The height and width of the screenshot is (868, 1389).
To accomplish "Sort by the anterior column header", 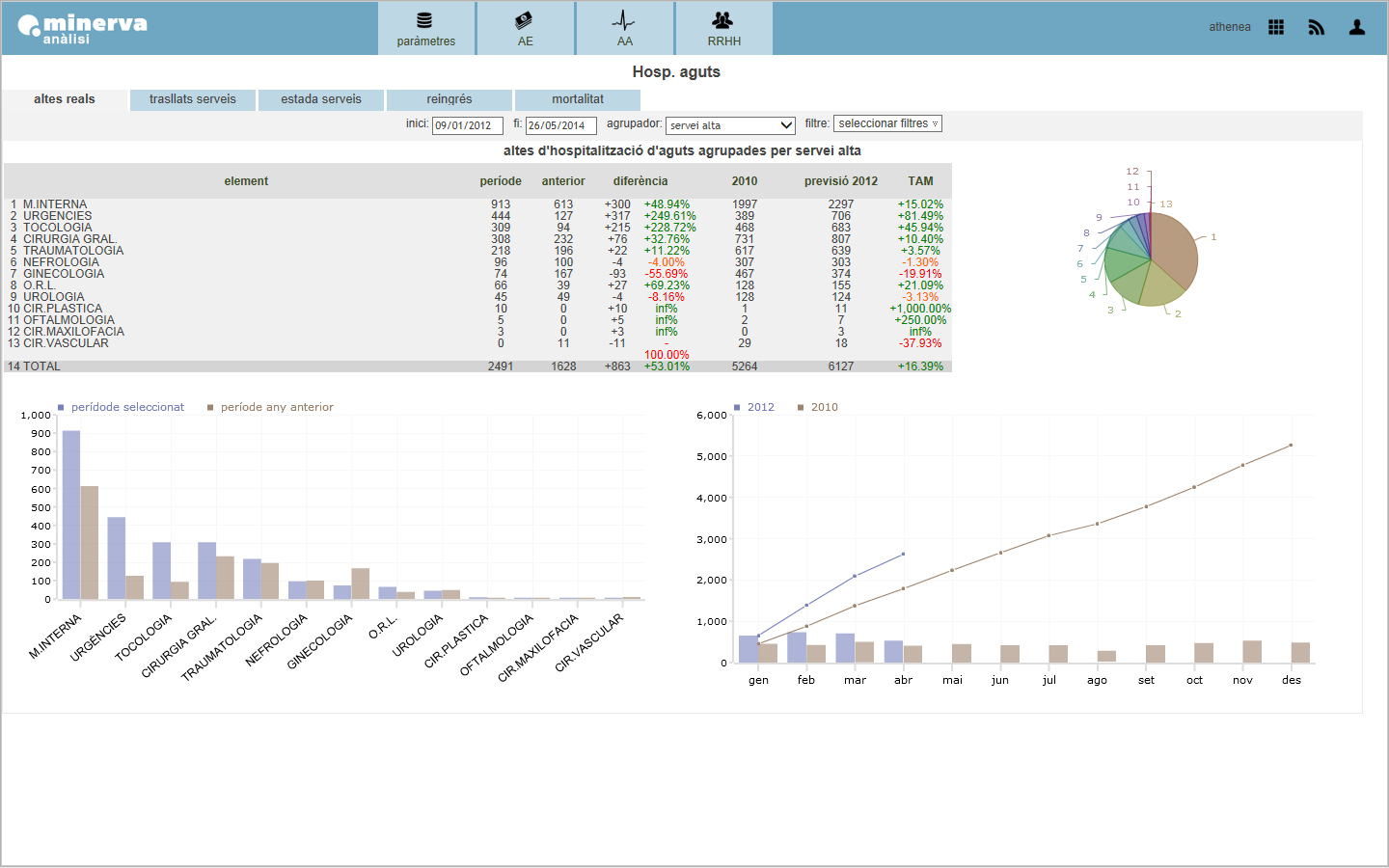I will point(563,181).
